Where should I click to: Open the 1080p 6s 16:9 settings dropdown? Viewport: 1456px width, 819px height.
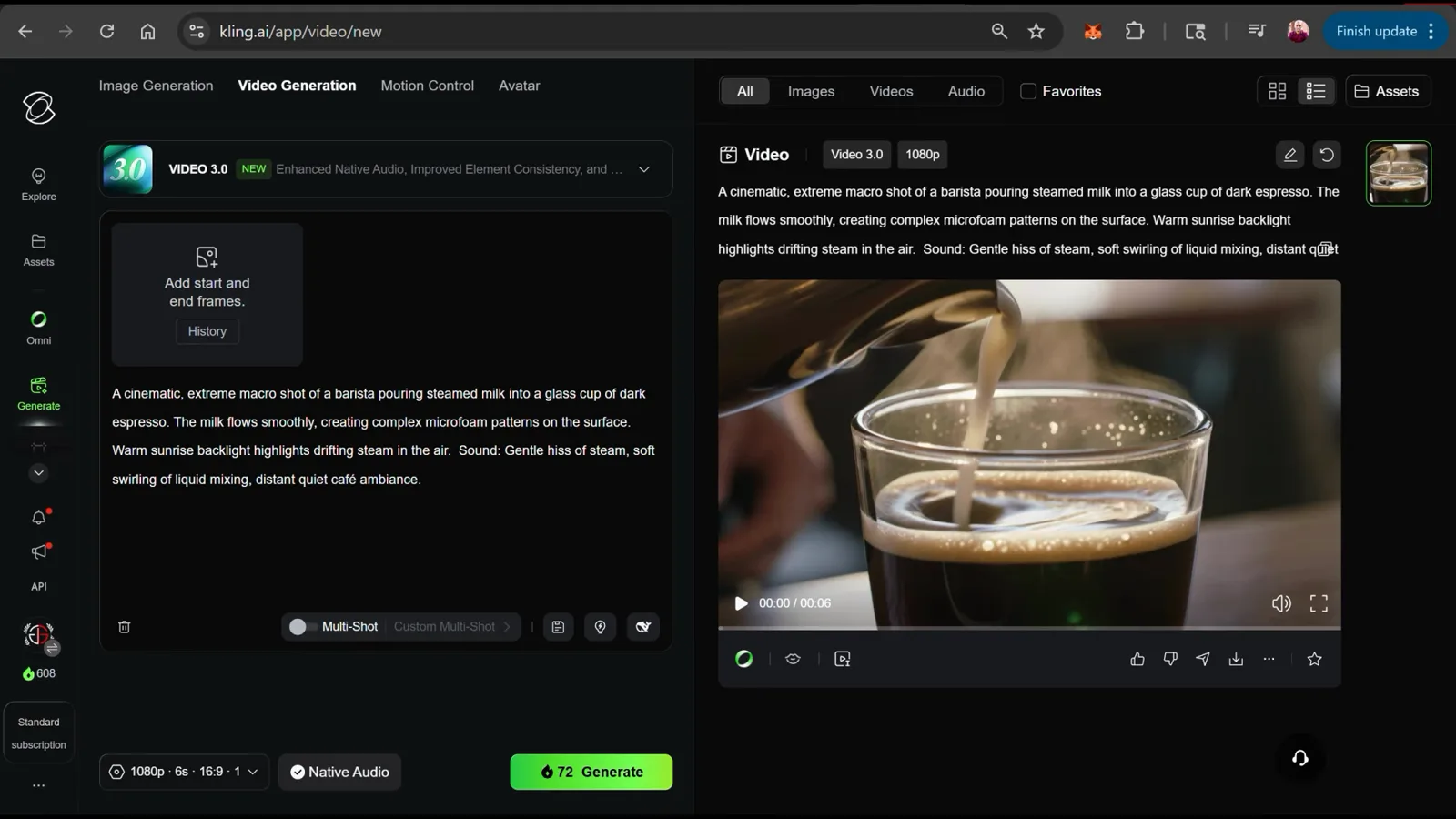(184, 772)
